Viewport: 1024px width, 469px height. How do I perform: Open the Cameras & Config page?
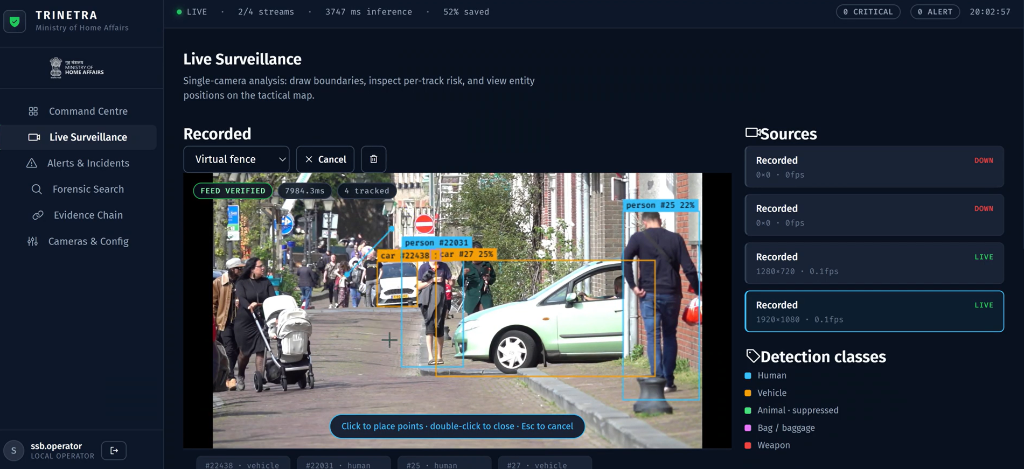coord(78,242)
